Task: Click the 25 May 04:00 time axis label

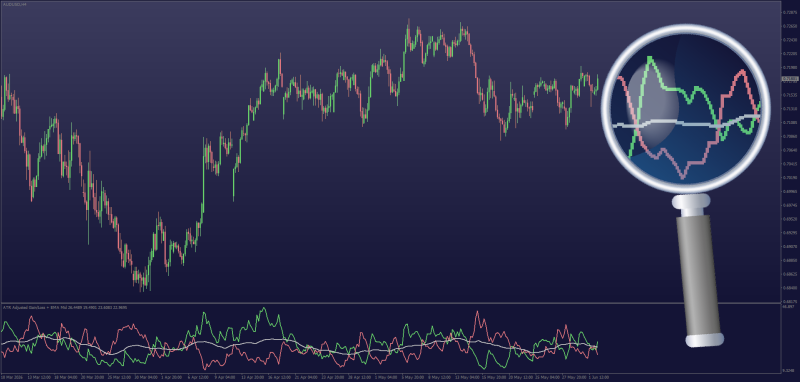Action: (547, 377)
